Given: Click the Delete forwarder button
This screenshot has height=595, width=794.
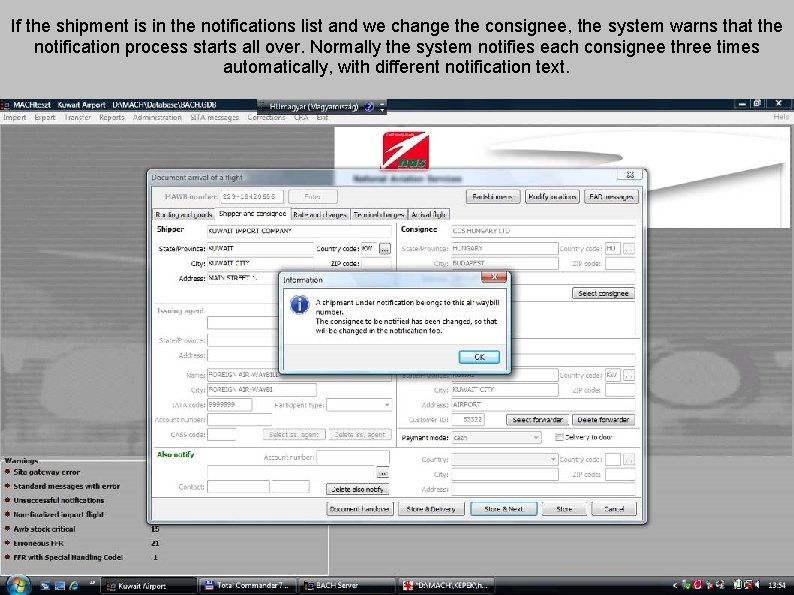Looking at the screenshot, I should pos(603,420).
